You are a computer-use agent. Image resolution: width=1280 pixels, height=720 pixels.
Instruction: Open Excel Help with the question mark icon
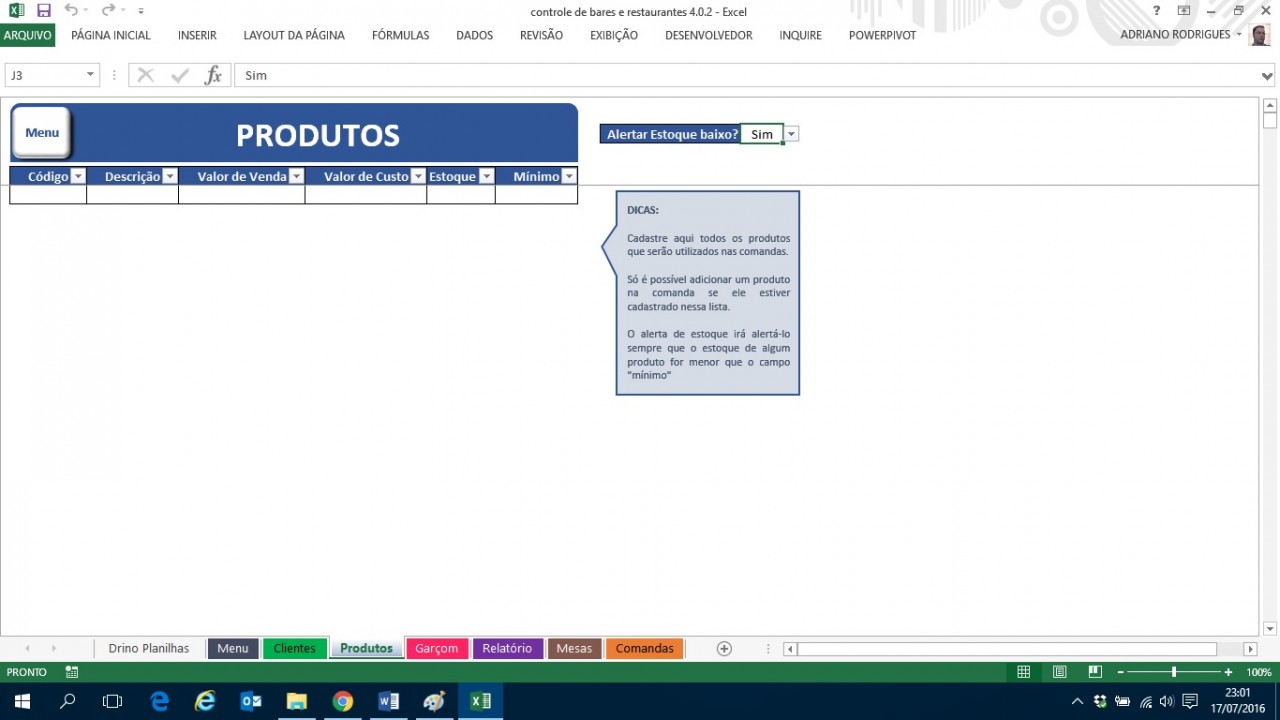pyautogui.click(x=1157, y=11)
